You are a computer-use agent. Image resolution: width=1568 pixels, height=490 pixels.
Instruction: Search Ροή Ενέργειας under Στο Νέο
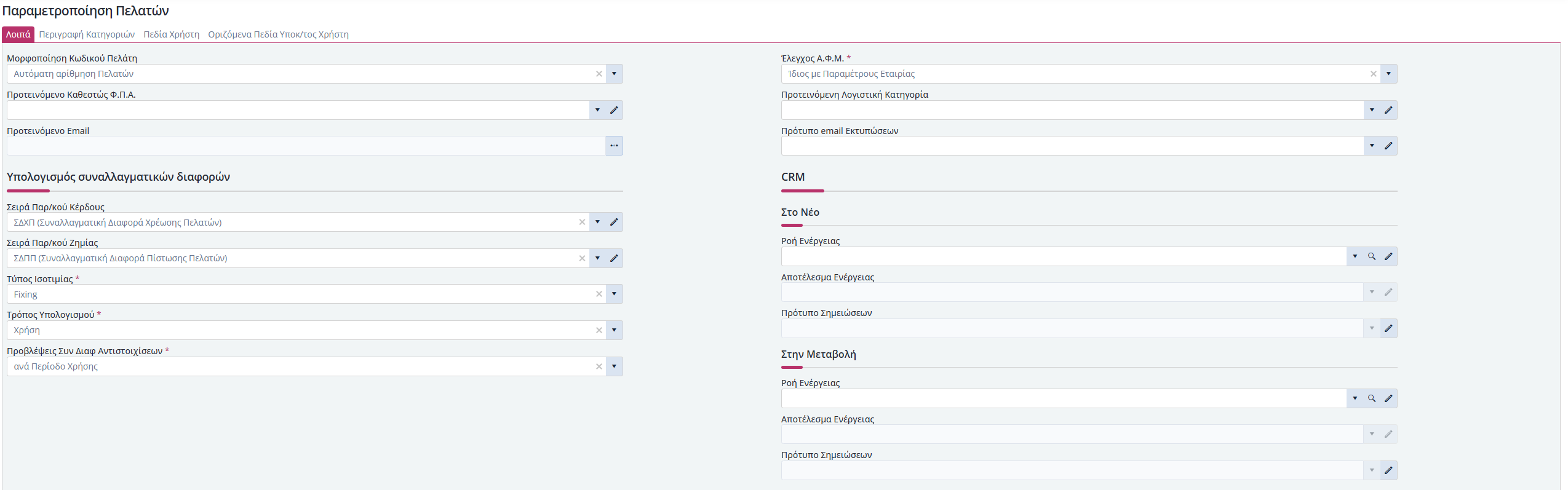(1372, 256)
